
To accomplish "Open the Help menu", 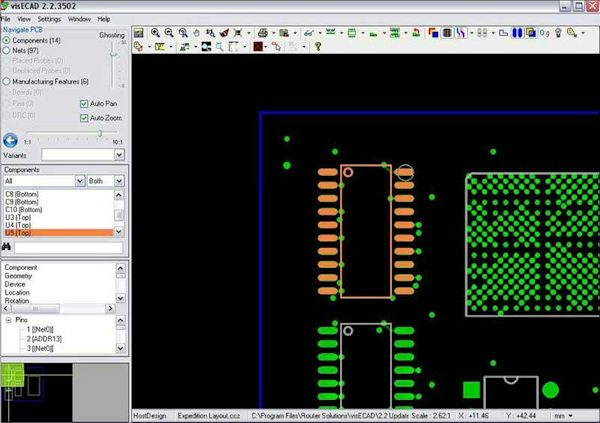I will point(104,19).
